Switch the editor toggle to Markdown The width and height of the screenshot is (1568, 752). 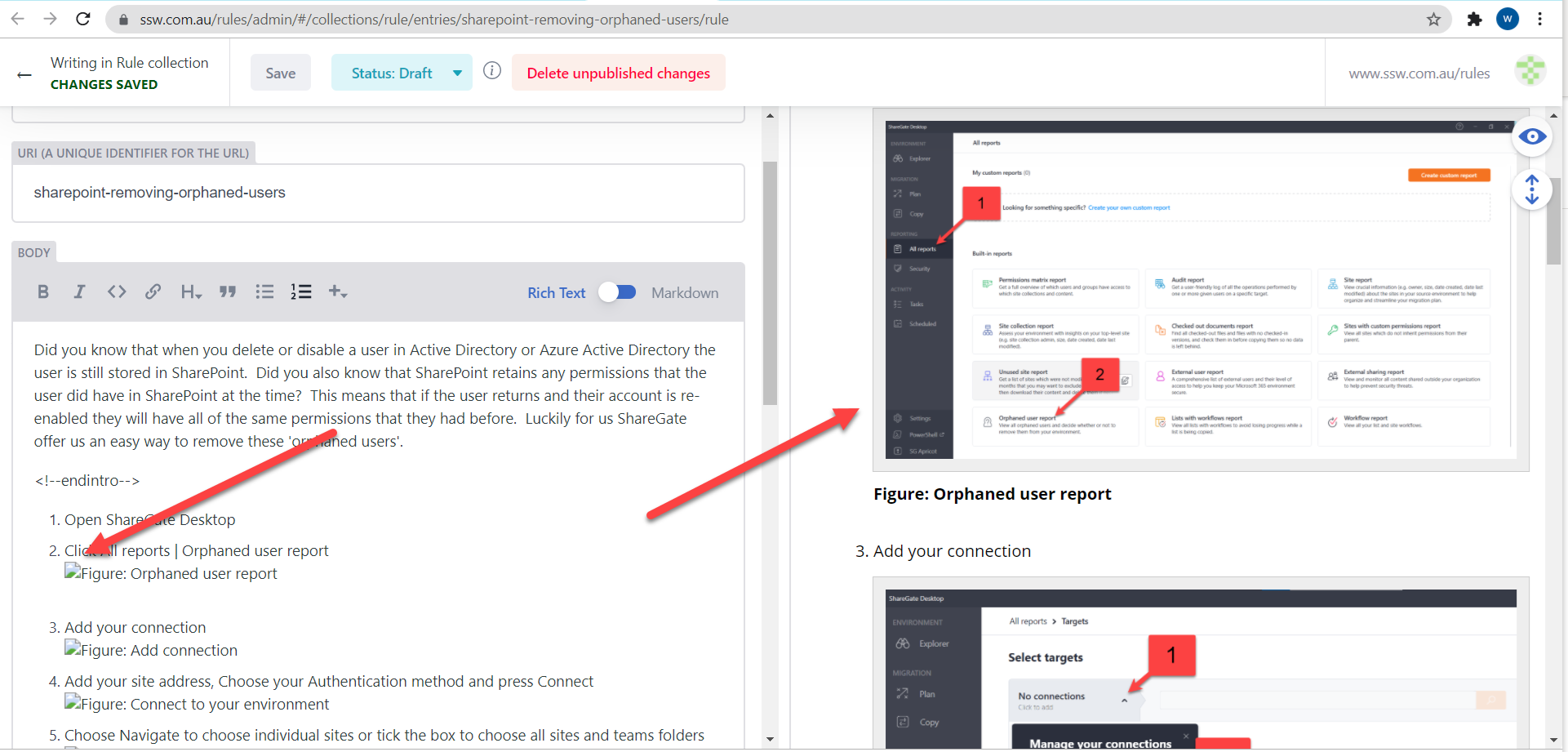(617, 292)
